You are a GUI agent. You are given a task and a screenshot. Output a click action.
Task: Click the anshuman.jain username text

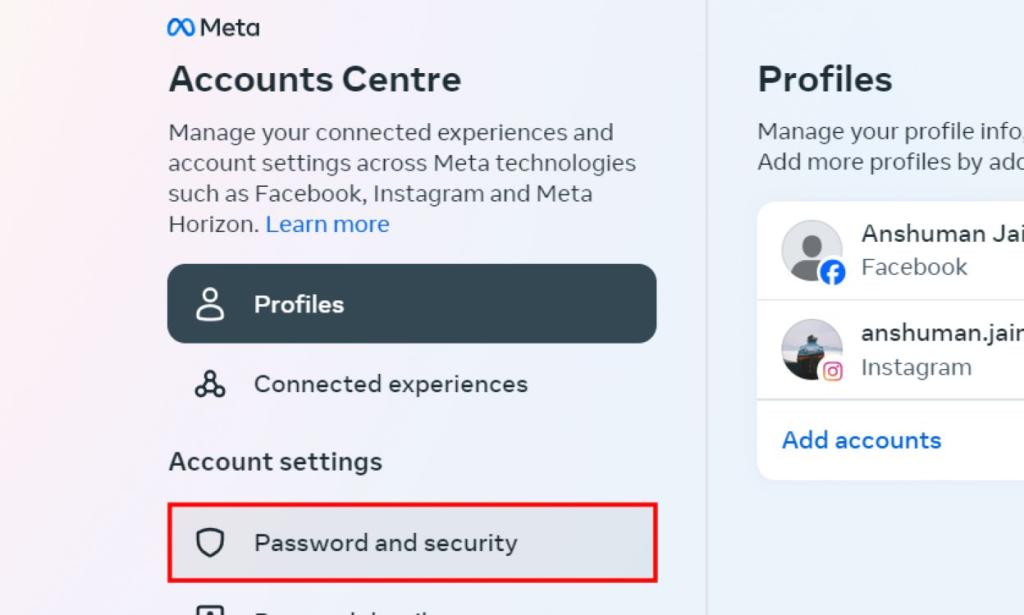(940, 333)
